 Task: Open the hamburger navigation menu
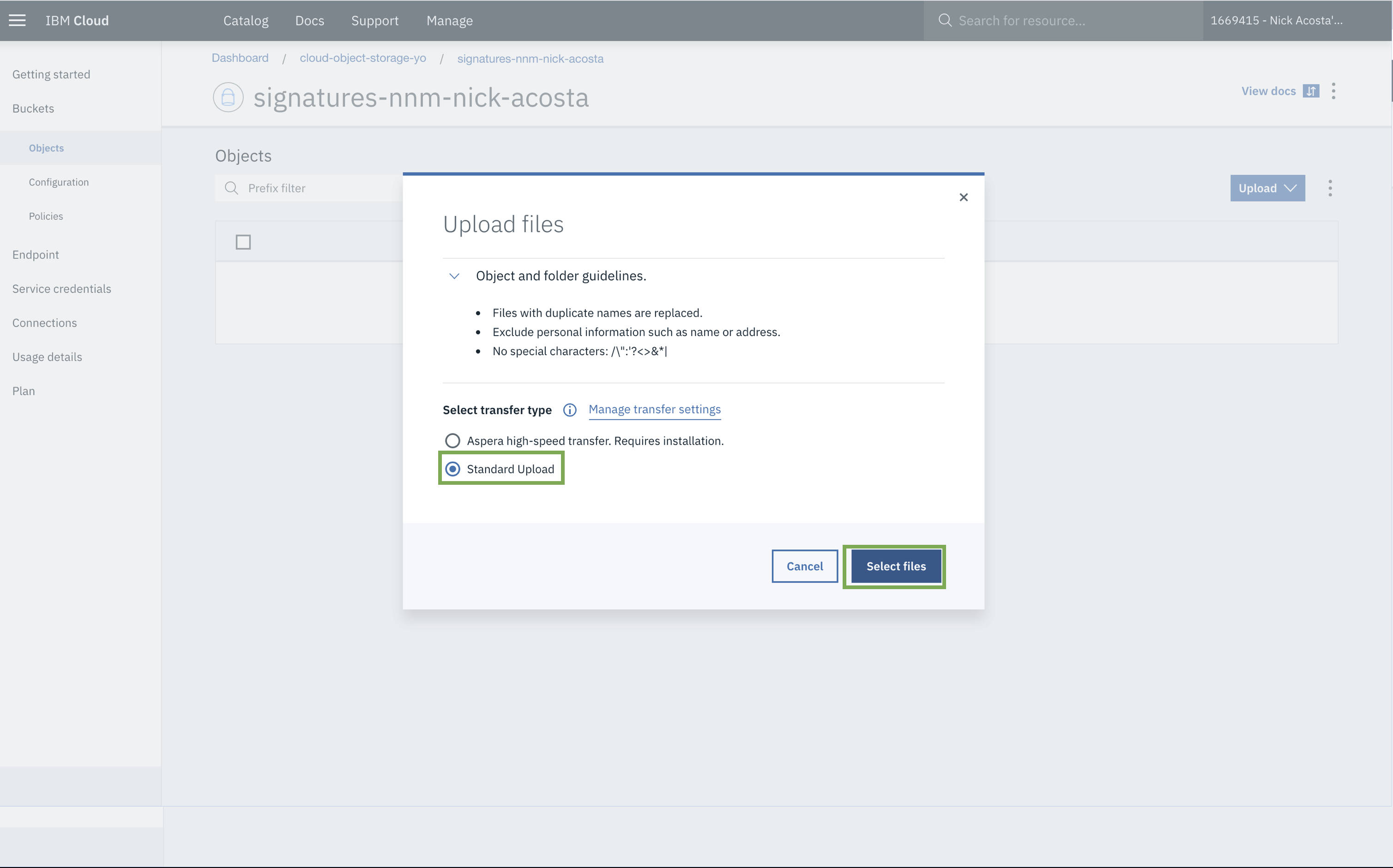pyautogui.click(x=17, y=21)
